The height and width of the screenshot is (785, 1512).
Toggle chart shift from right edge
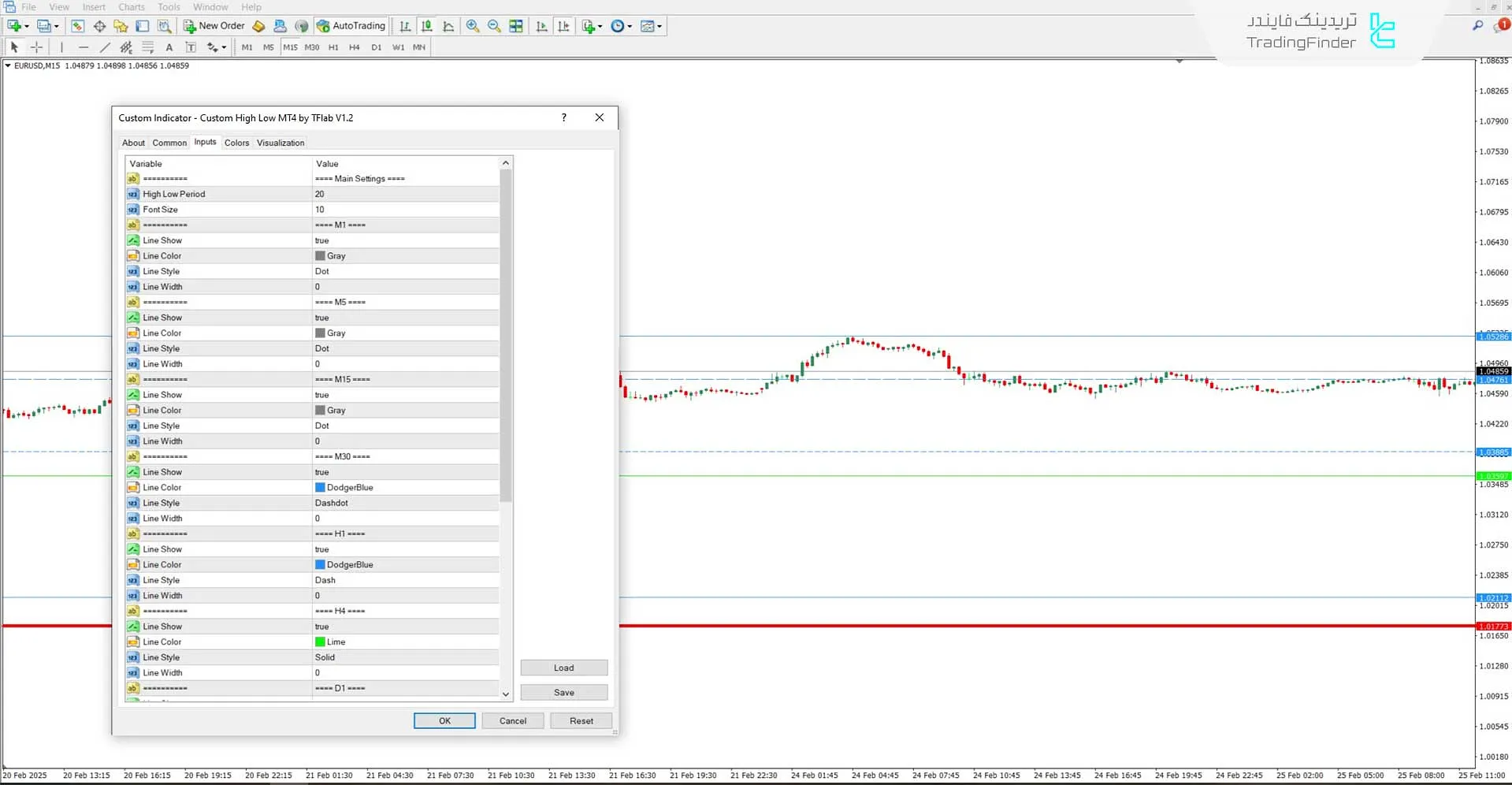(x=564, y=26)
